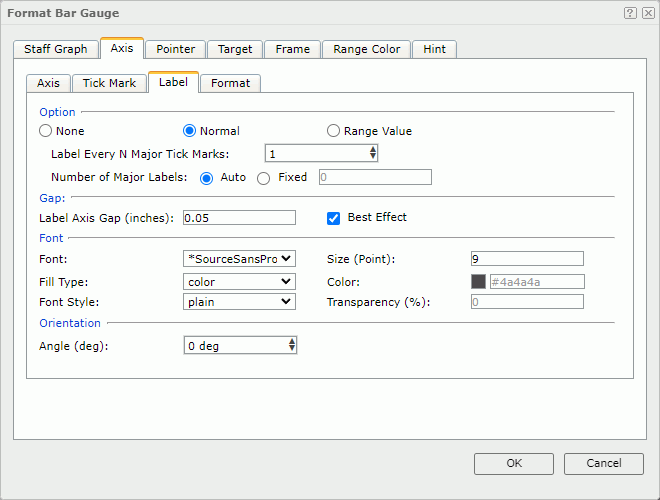Expand the Font Style dropdown
Screen dimensions: 660x500
click(x=239, y=302)
